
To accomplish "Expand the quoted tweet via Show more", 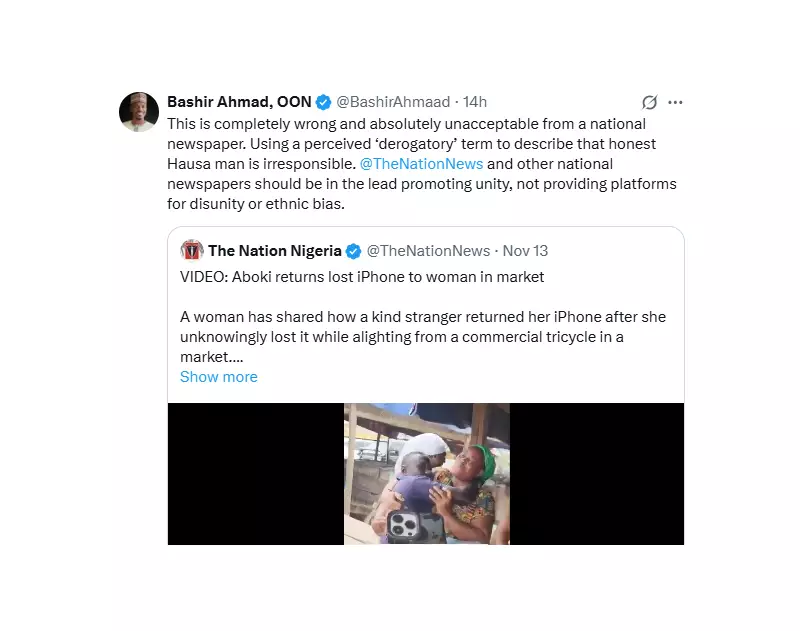I will [219, 377].
